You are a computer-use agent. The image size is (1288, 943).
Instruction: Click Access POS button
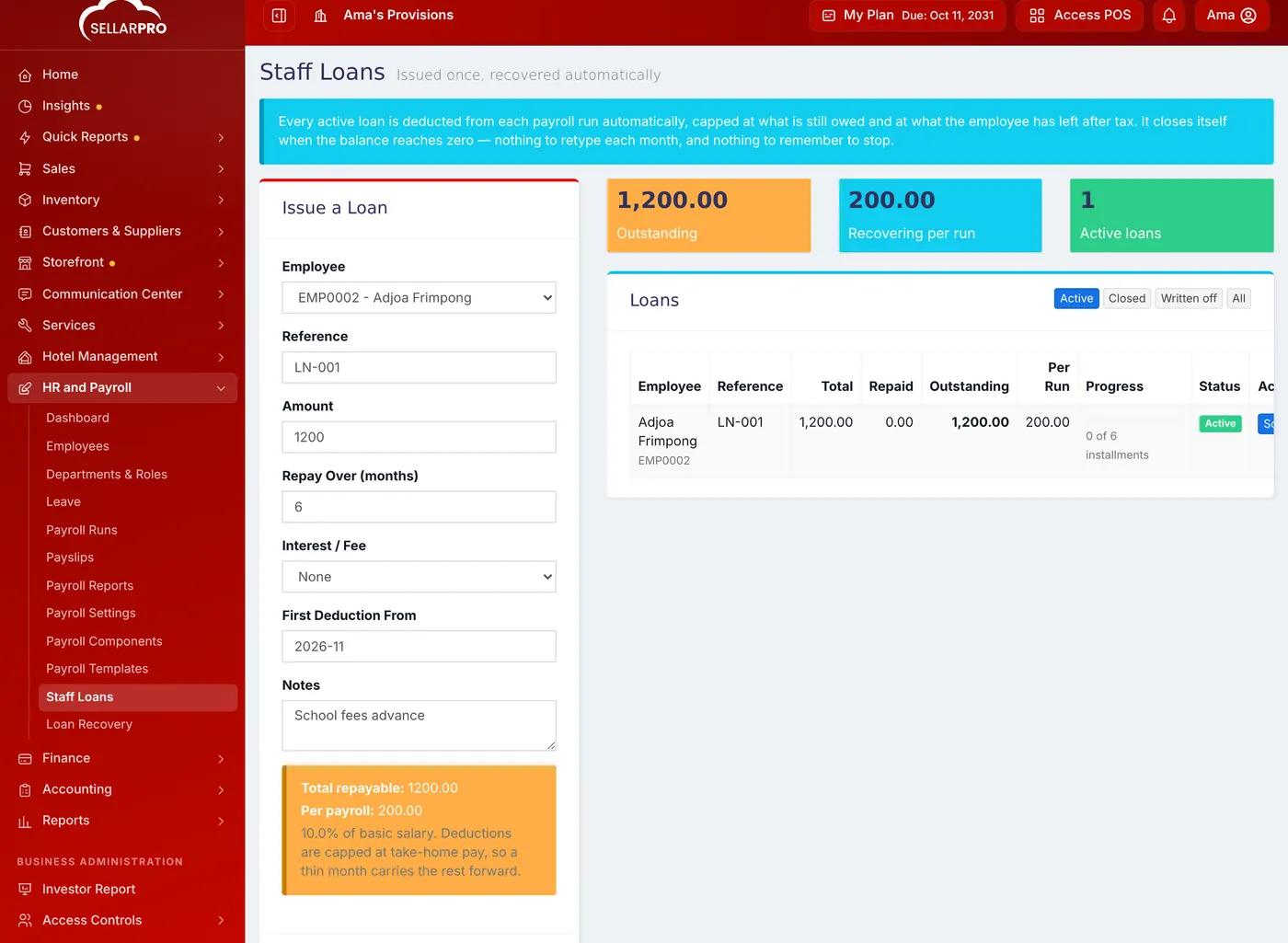[1079, 16]
